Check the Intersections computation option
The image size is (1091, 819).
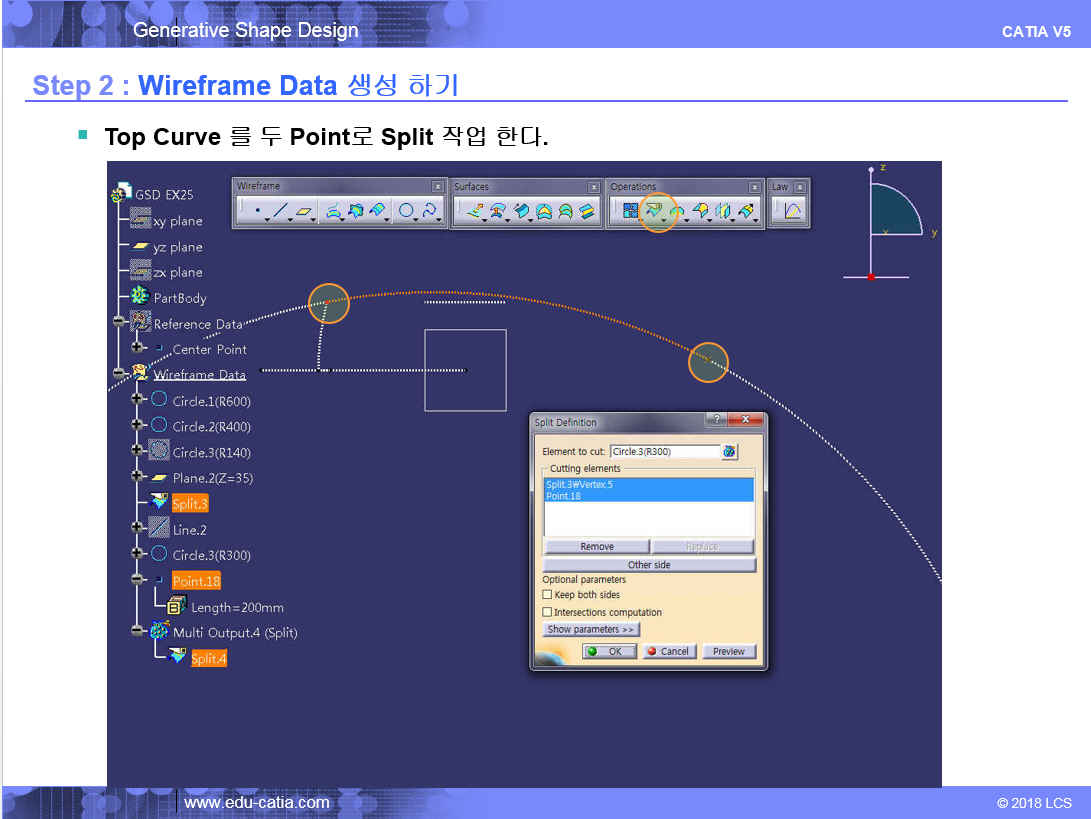click(x=547, y=612)
